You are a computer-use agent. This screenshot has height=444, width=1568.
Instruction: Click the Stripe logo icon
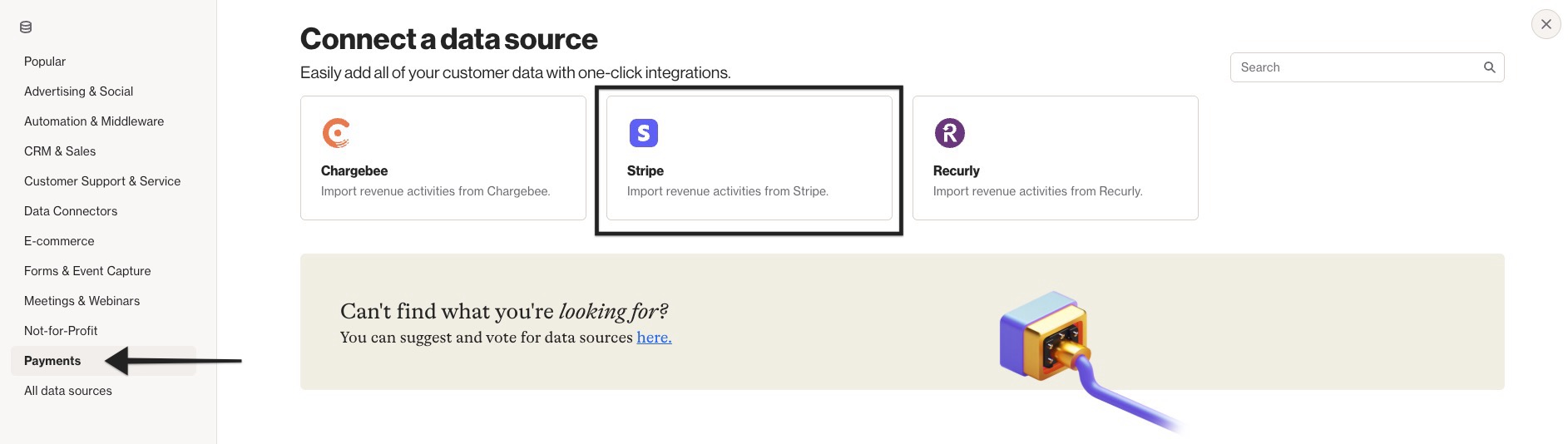coord(643,133)
